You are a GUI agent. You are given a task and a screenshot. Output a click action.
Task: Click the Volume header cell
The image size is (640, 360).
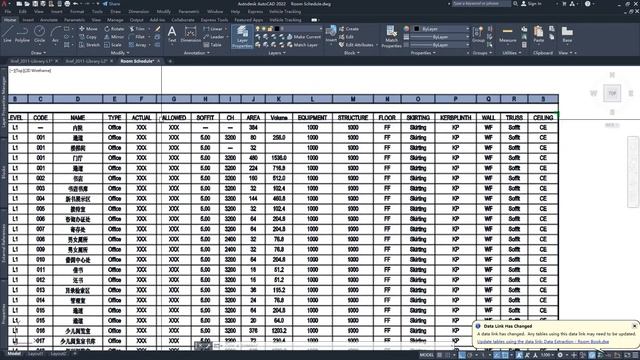279,118
